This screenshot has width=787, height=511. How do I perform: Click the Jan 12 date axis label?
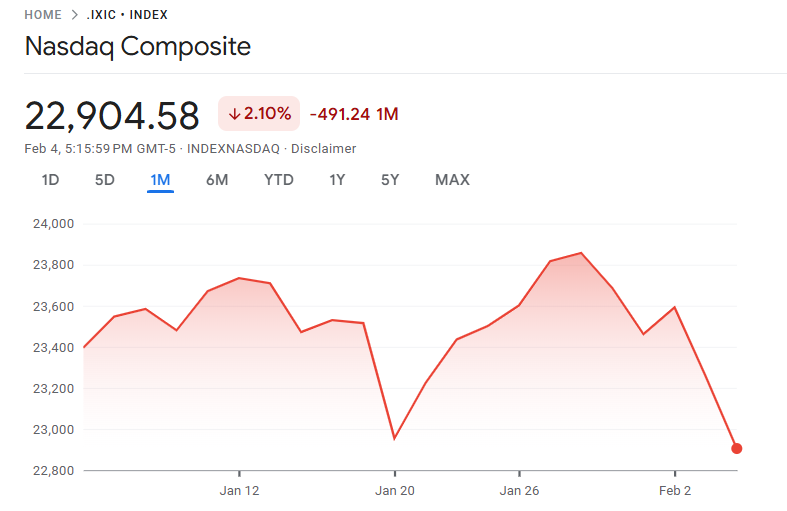[240, 491]
